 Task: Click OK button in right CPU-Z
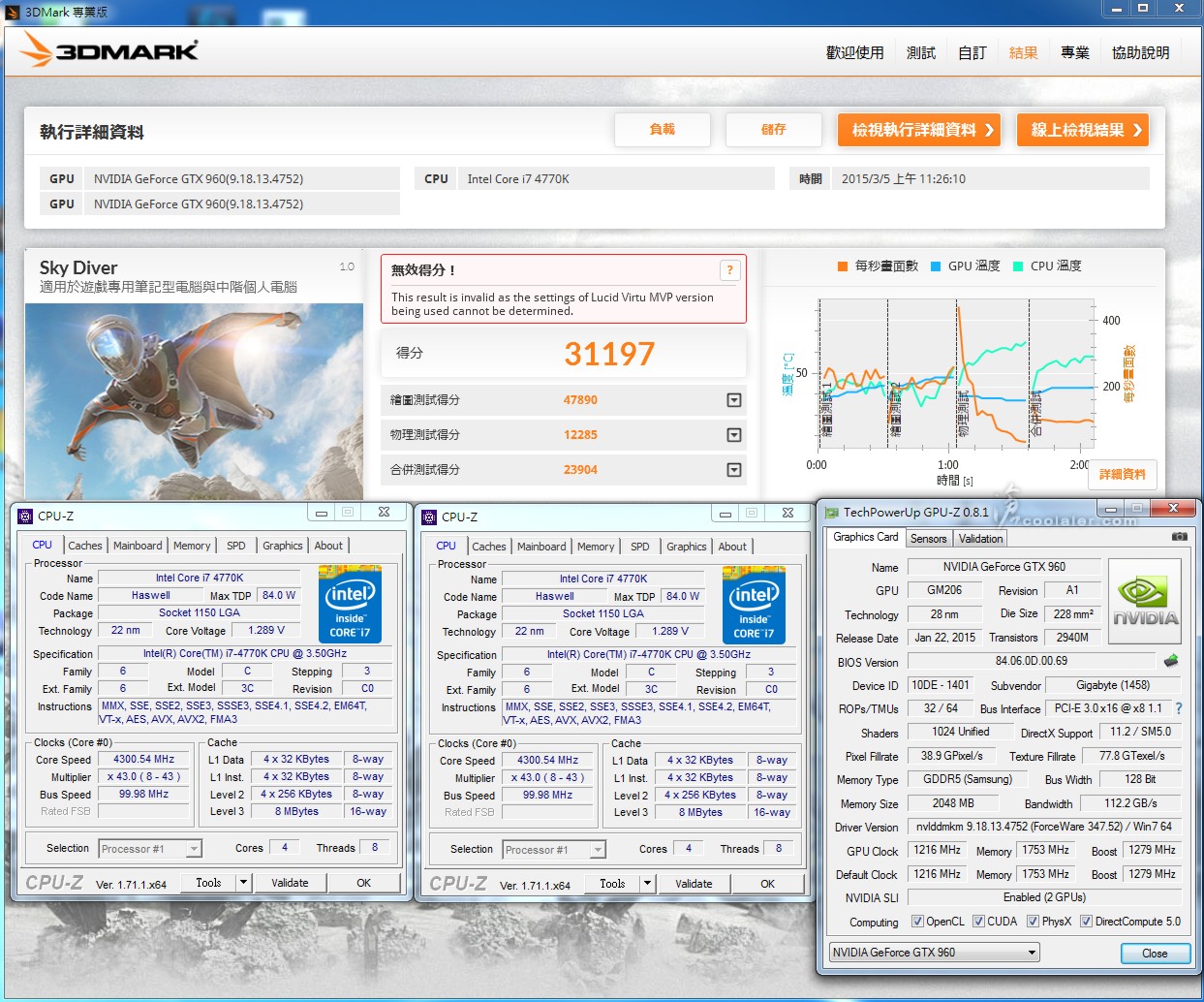click(767, 884)
